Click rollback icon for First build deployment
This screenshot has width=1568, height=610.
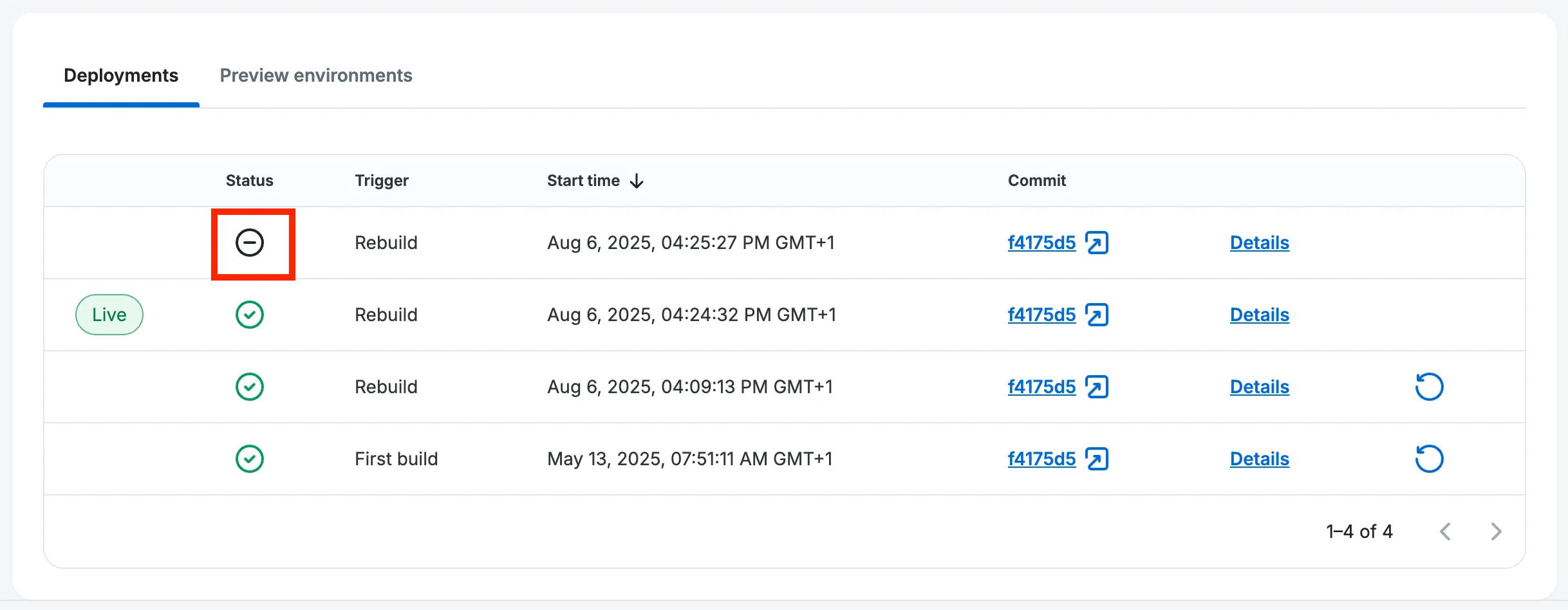tap(1429, 459)
